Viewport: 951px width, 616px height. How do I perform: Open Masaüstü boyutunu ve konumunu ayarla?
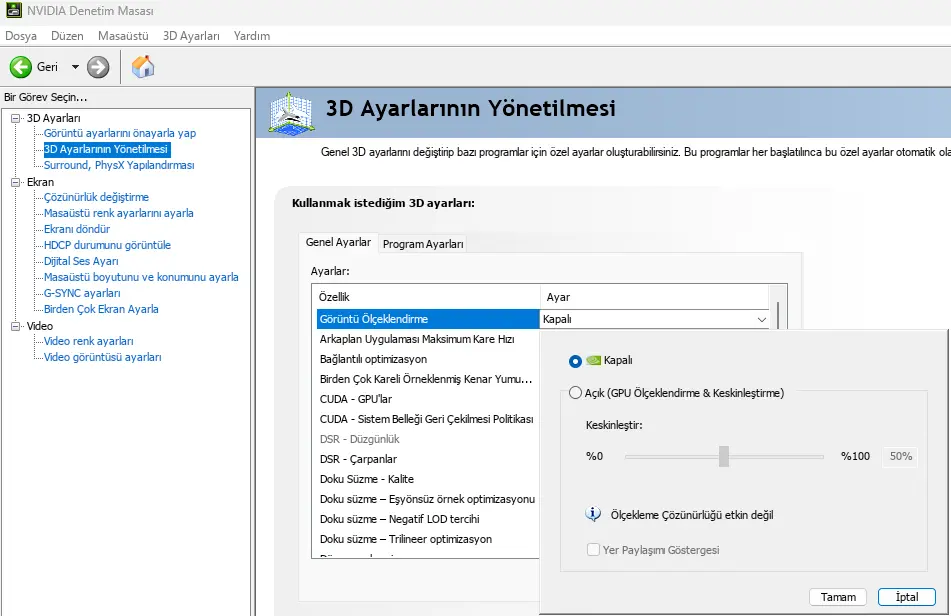tap(141, 277)
